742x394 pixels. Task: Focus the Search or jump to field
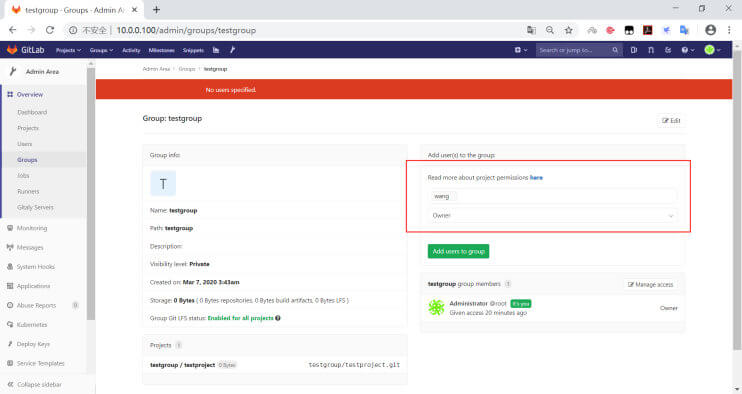tap(578, 50)
